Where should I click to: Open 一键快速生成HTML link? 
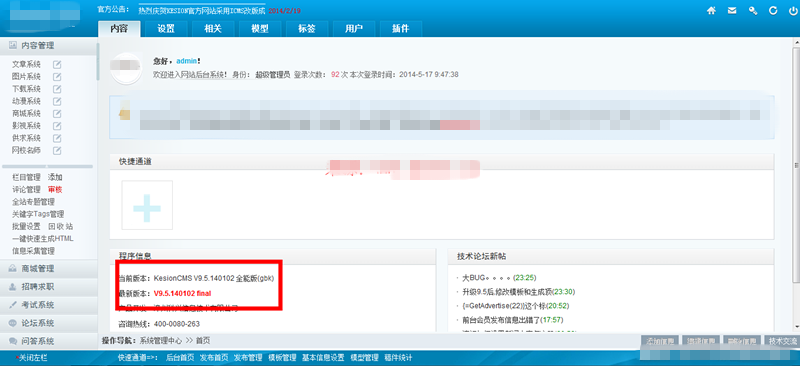[43, 238]
